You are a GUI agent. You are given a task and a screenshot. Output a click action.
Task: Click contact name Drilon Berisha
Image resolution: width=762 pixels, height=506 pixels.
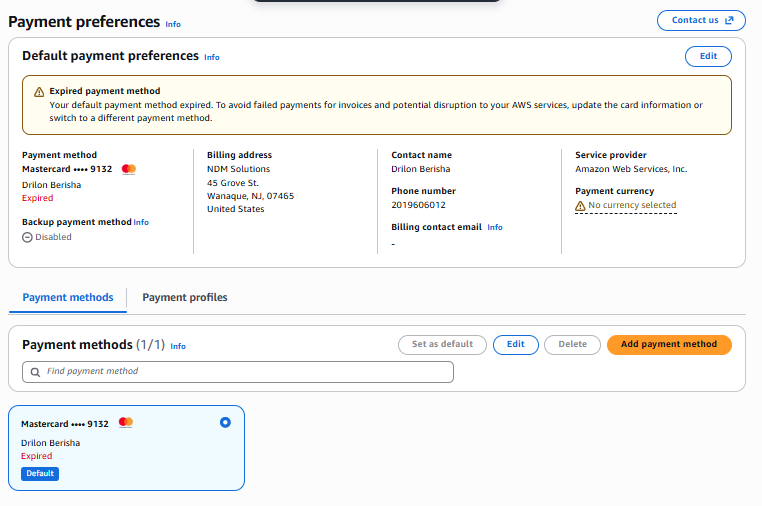pyautogui.click(x=421, y=169)
